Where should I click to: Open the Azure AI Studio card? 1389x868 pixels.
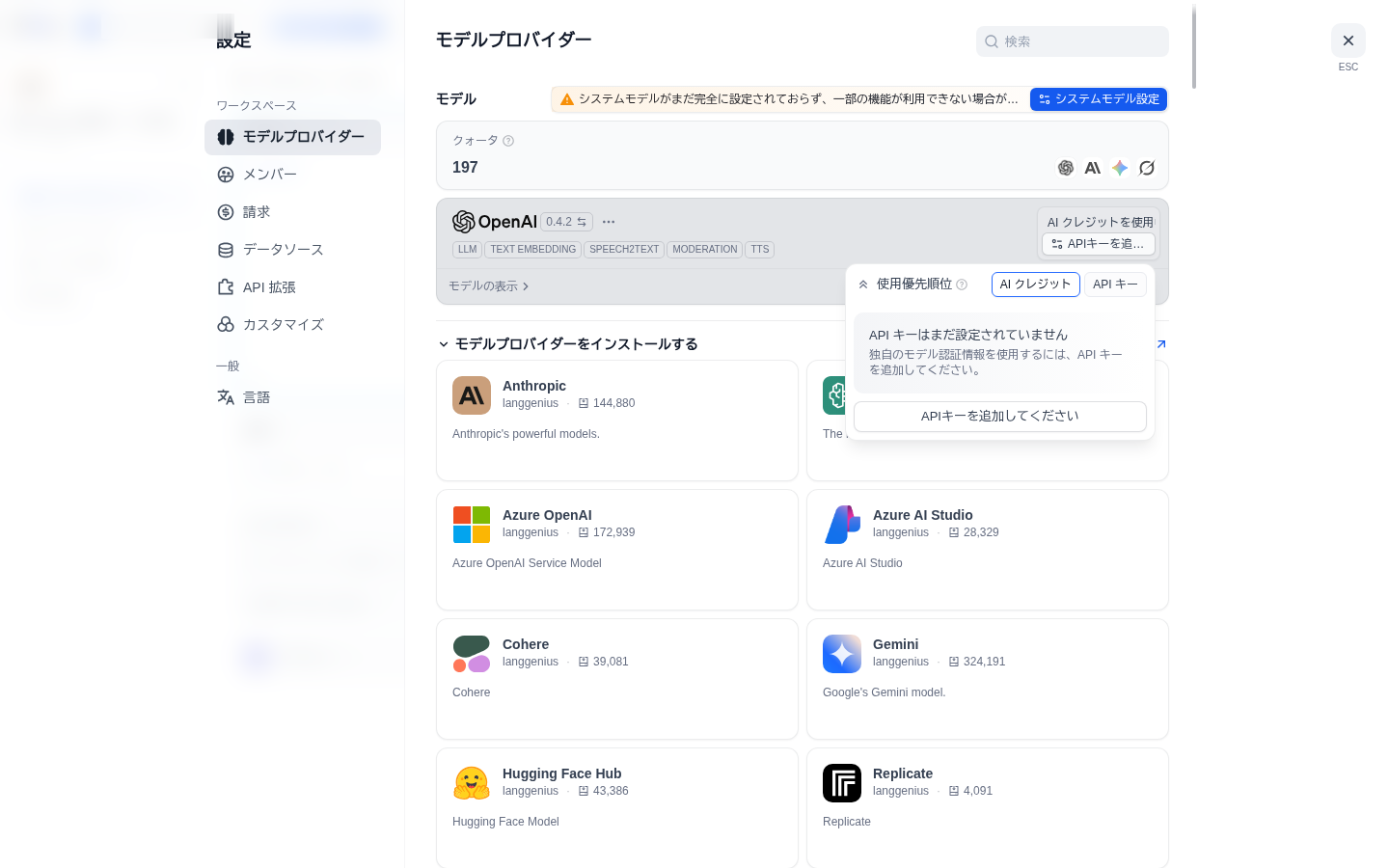pyautogui.click(x=988, y=550)
